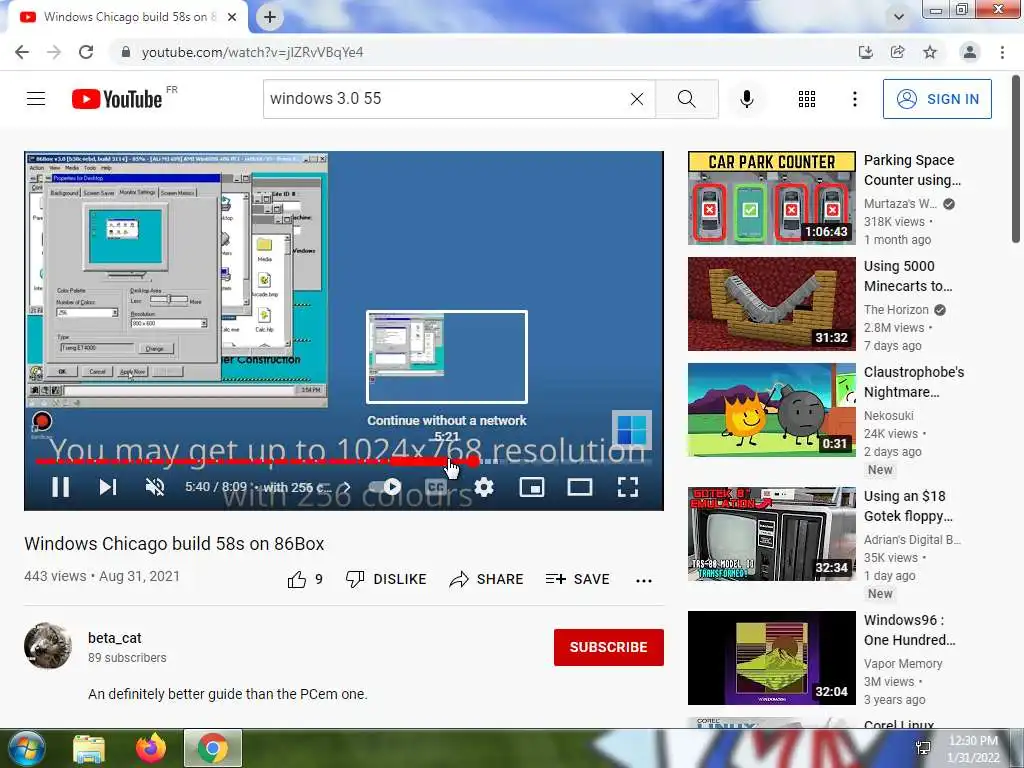Open the beta_cat channel name link
Screen dimensions: 1024x768
pos(114,638)
